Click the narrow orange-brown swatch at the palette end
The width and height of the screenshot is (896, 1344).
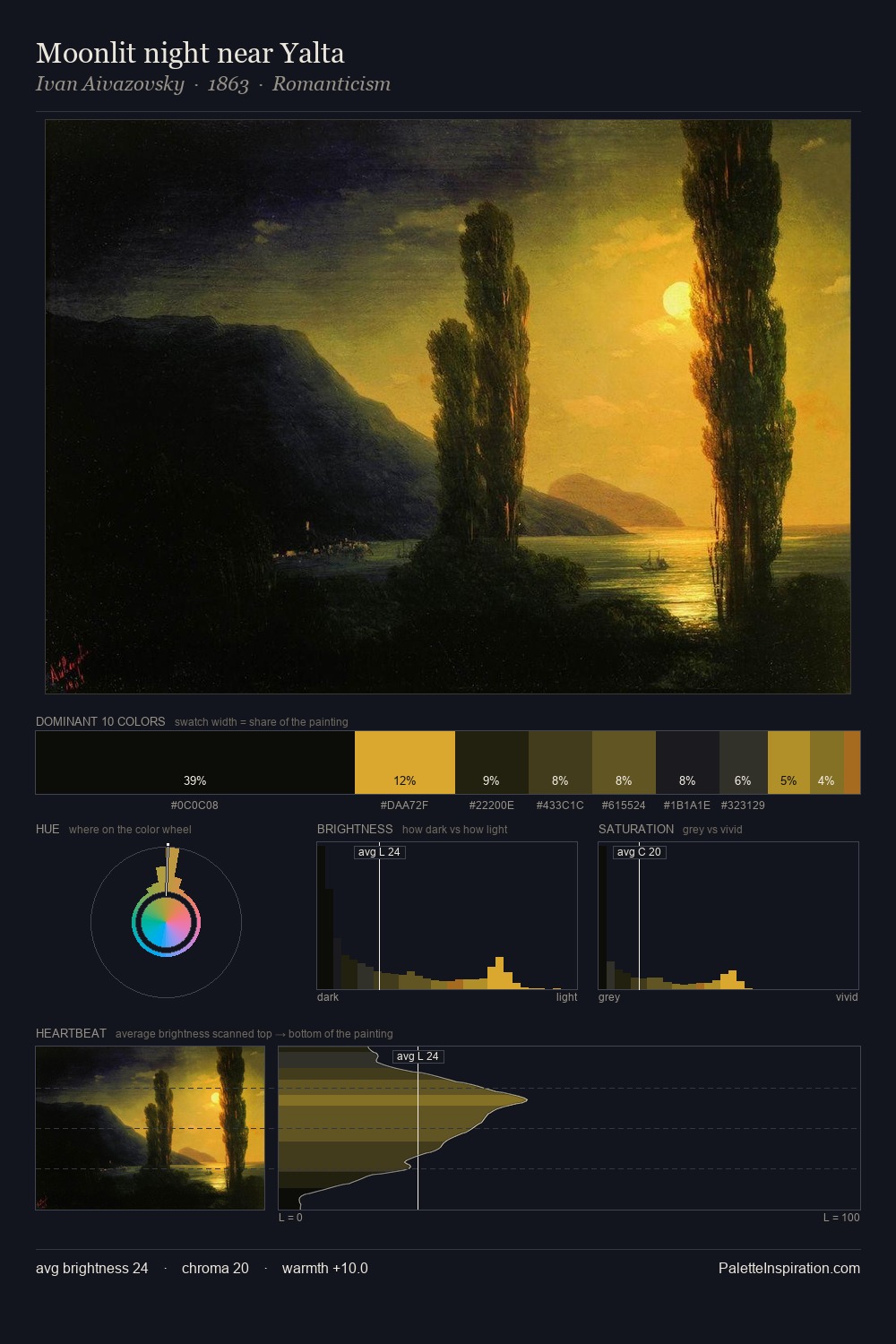pos(852,762)
